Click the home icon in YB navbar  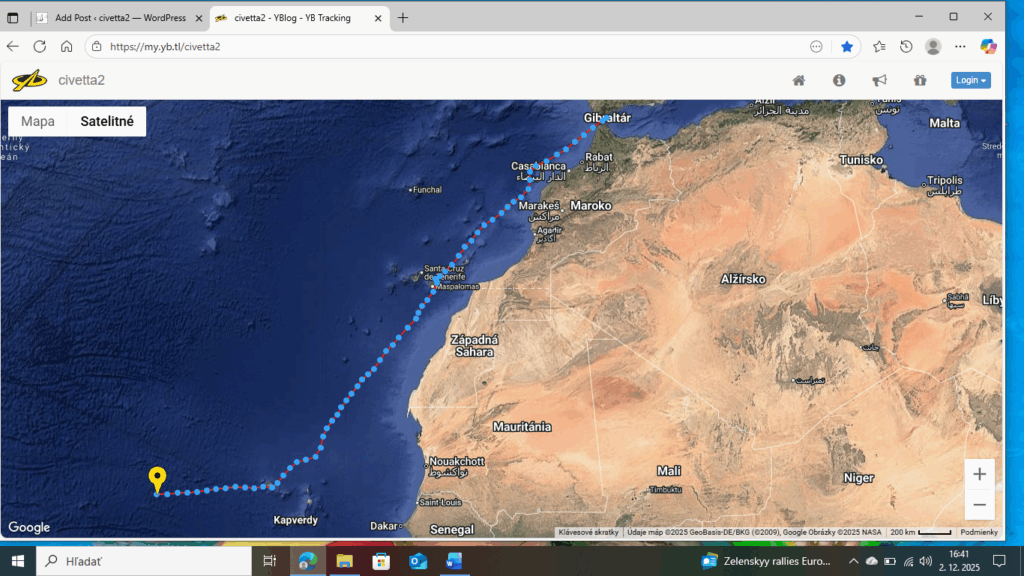coord(799,81)
